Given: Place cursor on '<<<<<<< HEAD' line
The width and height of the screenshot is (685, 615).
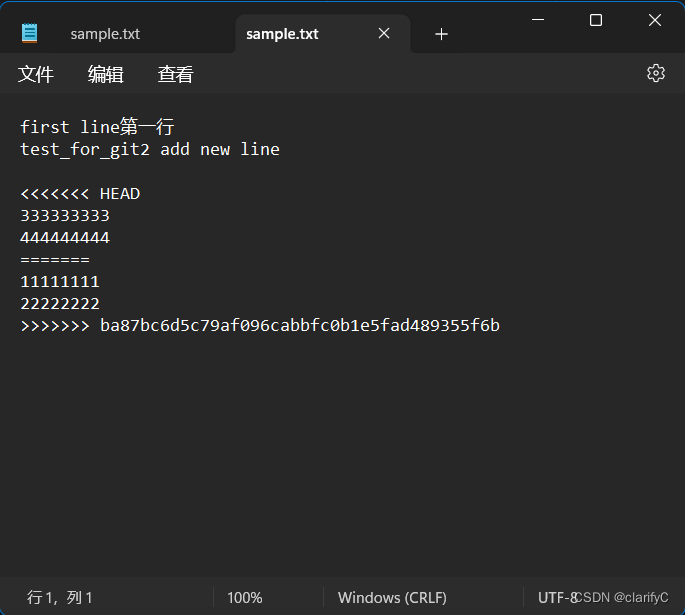Looking at the screenshot, I should click(x=80, y=193).
